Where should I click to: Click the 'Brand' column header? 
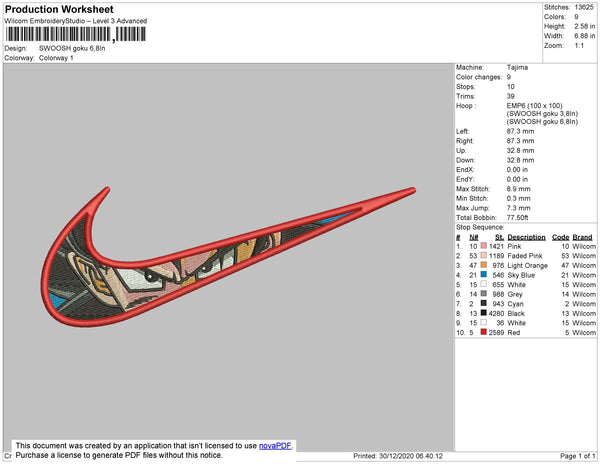coord(582,237)
